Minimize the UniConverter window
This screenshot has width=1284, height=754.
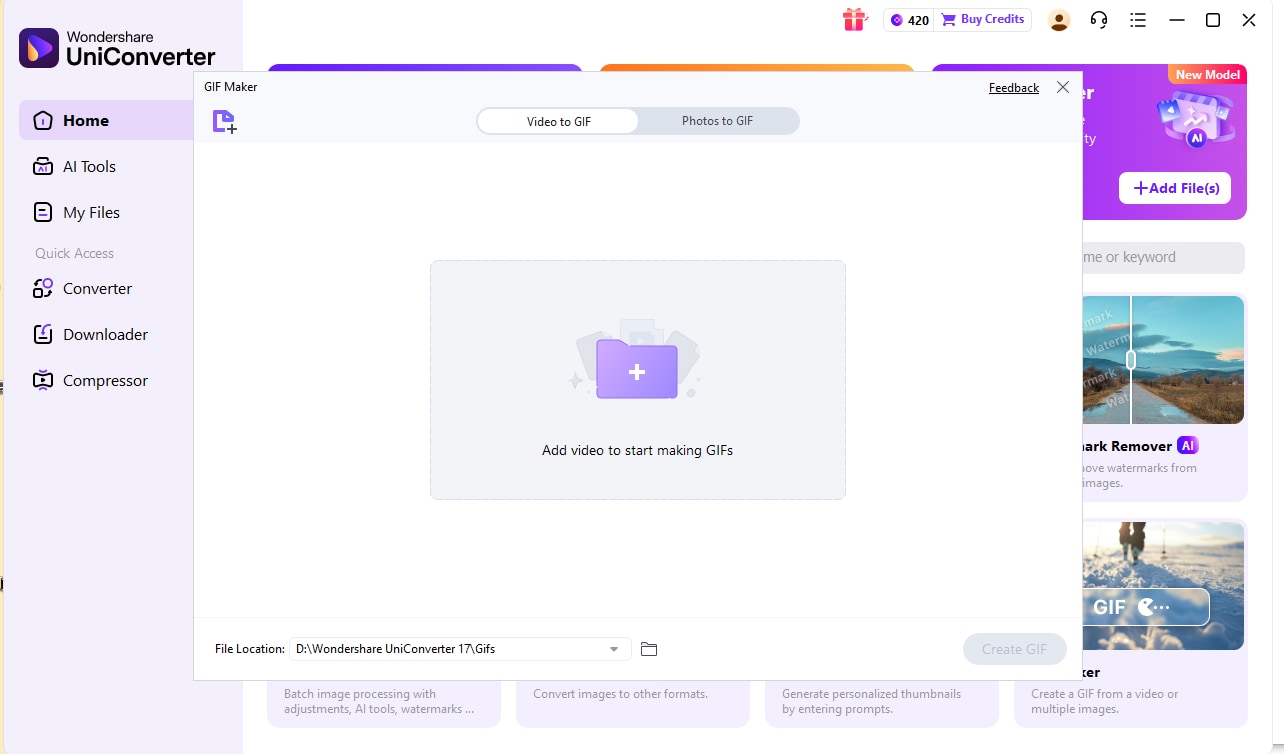[x=1177, y=20]
